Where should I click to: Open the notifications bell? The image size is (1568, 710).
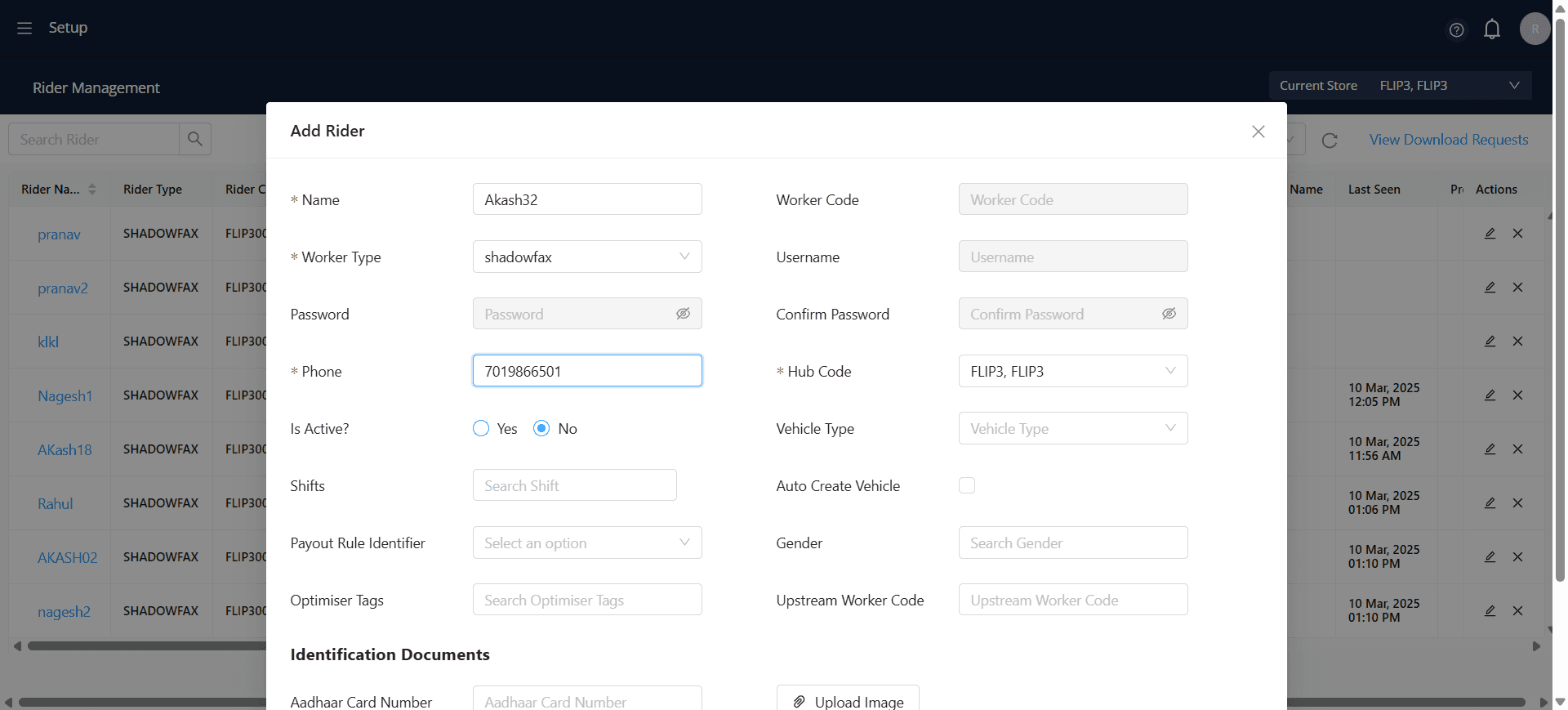pyautogui.click(x=1492, y=29)
